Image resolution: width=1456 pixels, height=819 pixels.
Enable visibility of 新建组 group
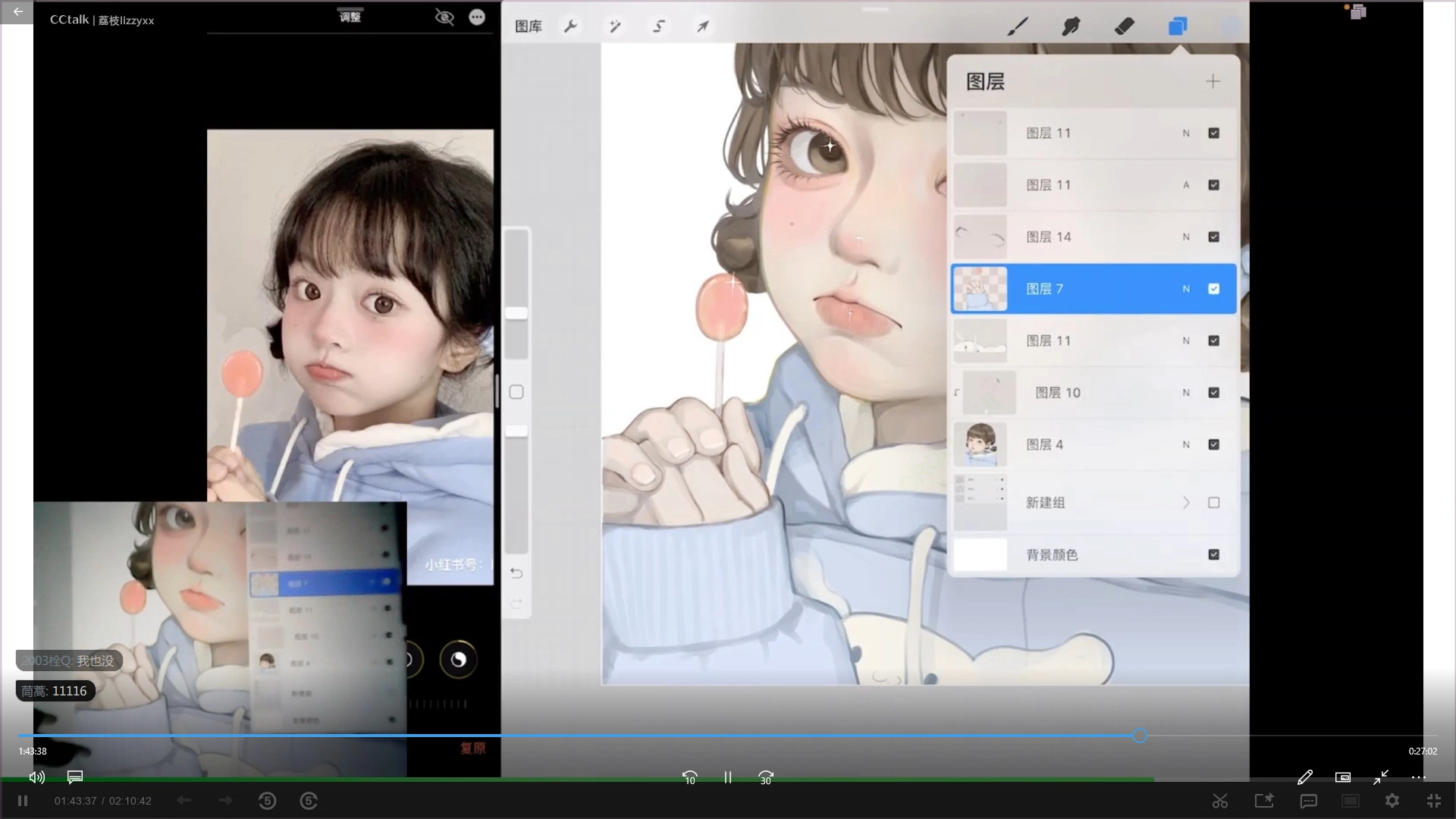[x=1213, y=503]
